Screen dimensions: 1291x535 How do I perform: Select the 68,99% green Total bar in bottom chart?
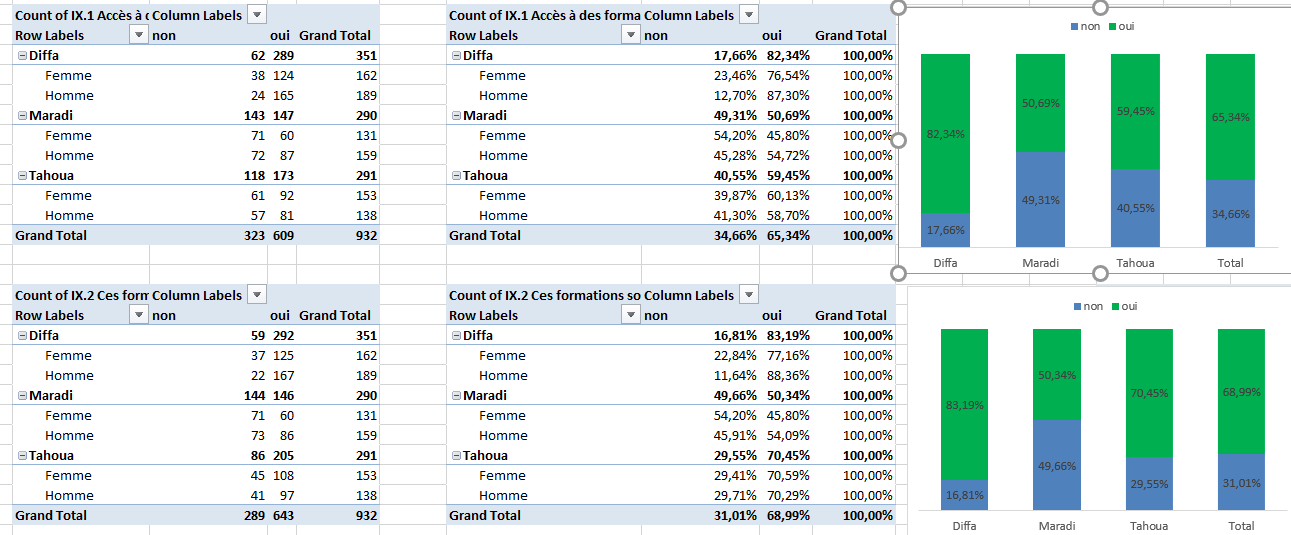click(1241, 391)
